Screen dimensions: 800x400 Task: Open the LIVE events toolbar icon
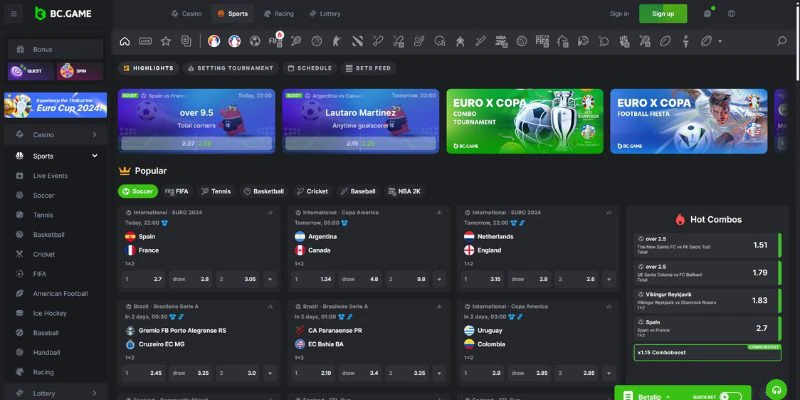145,41
